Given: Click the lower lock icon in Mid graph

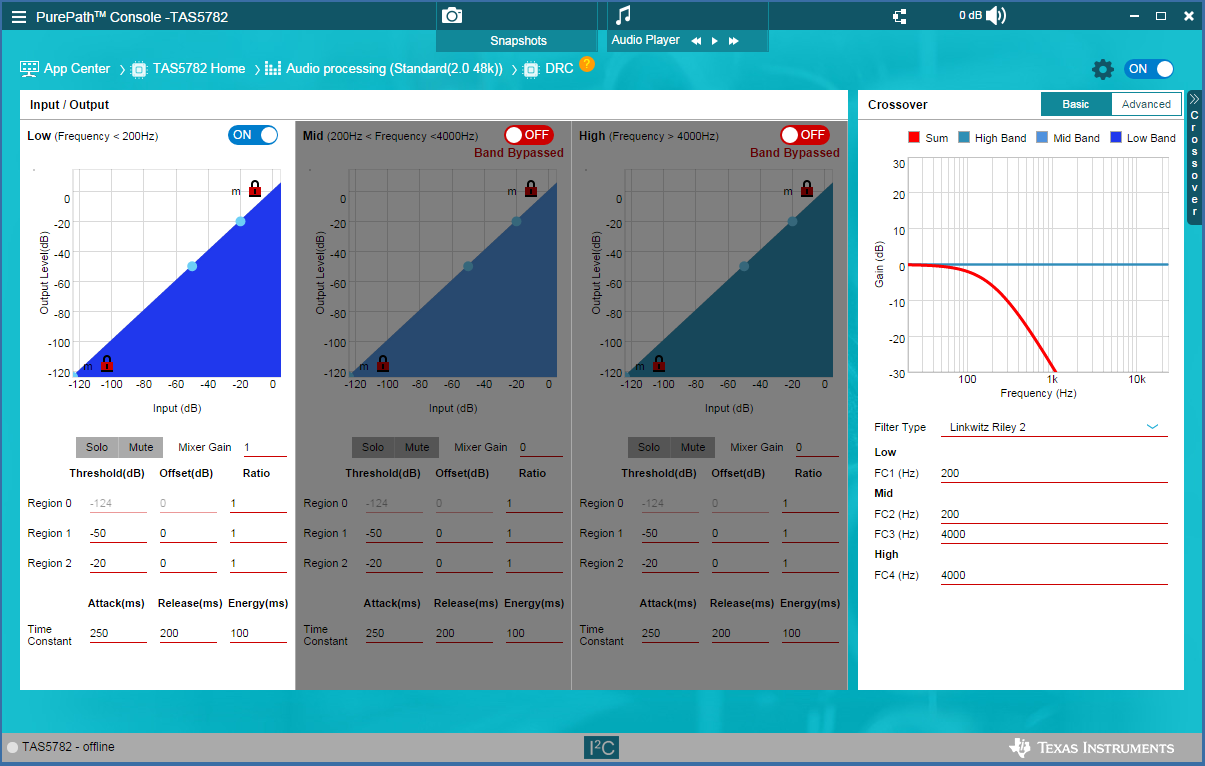Looking at the screenshot, I should [x=382, y=363].
